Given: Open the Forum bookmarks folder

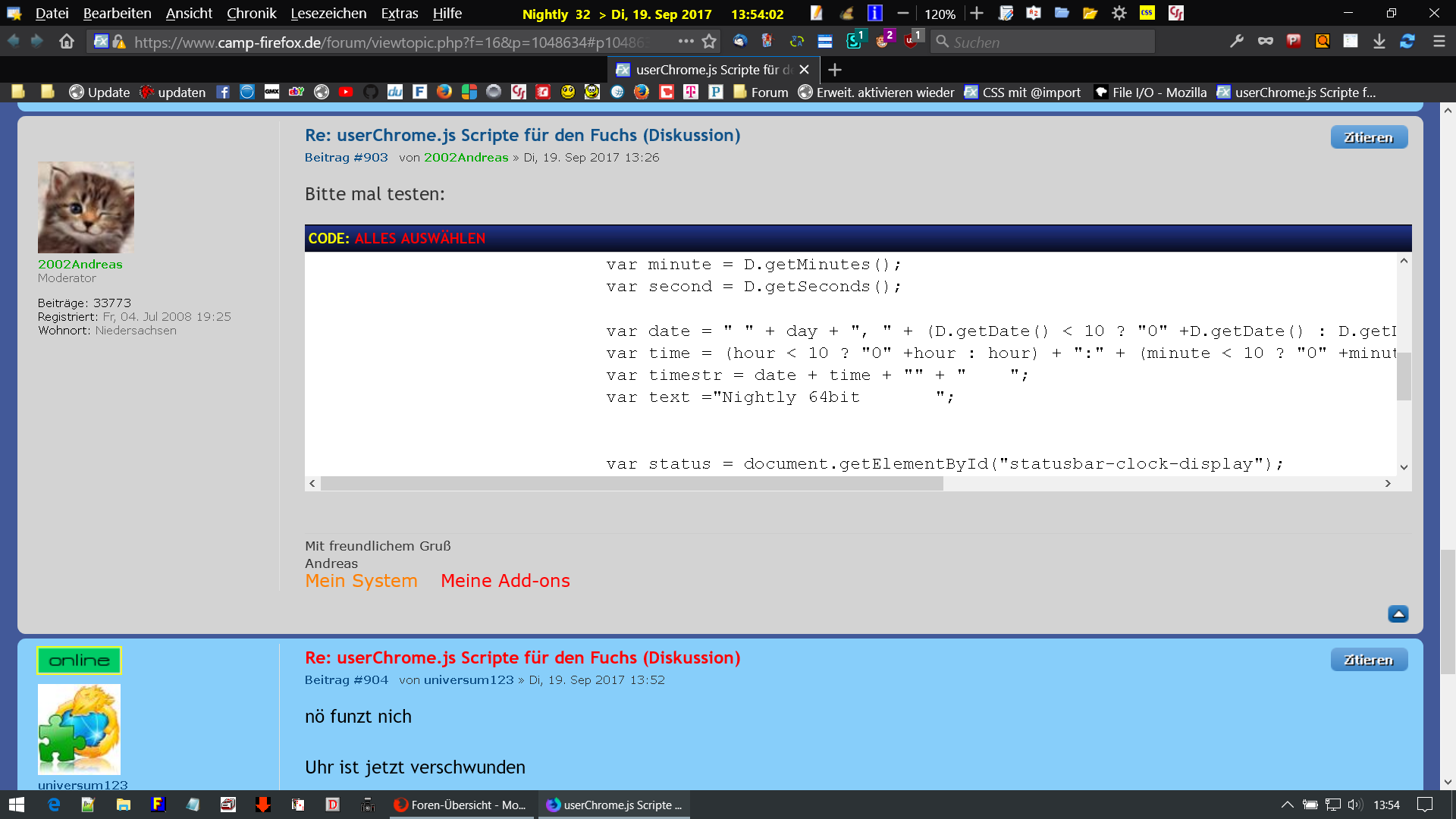Looking at the screenshot, I should [761, 92].
